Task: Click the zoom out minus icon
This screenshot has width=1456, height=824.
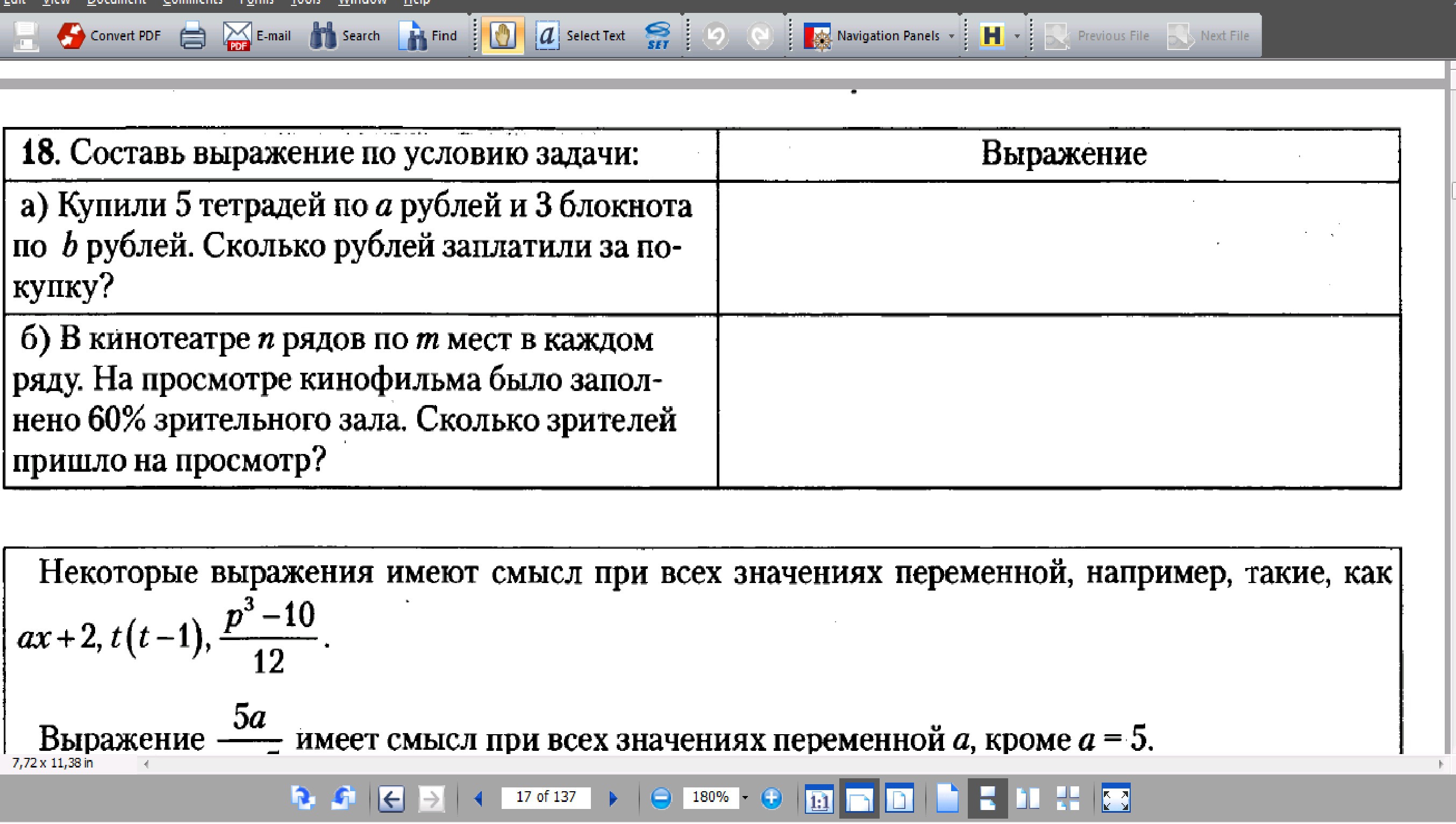Action: (x=661, y=798)
